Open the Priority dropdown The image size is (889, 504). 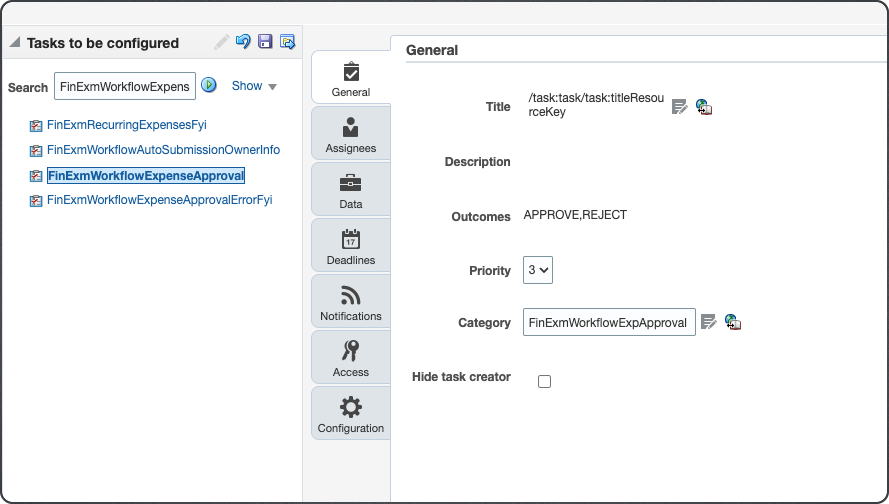pos(537,270)
